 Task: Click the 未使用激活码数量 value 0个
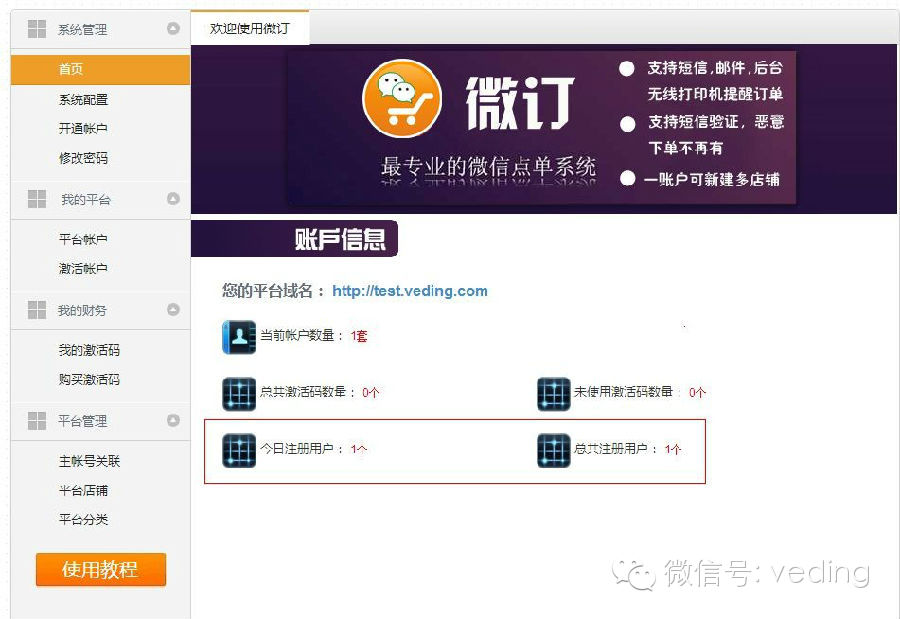697,393
